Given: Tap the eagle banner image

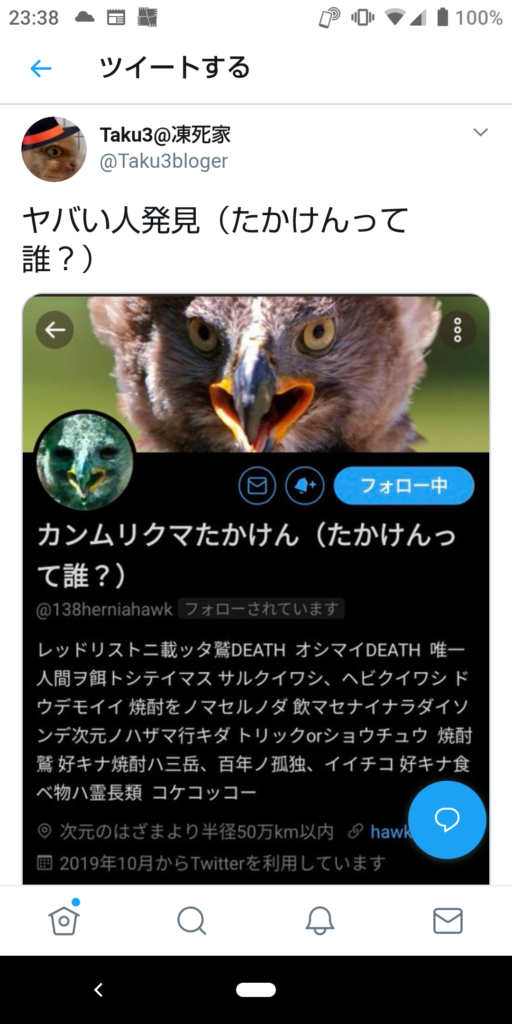Looking at the screenshot, I should pyautogui.click(x=256, y=374).
